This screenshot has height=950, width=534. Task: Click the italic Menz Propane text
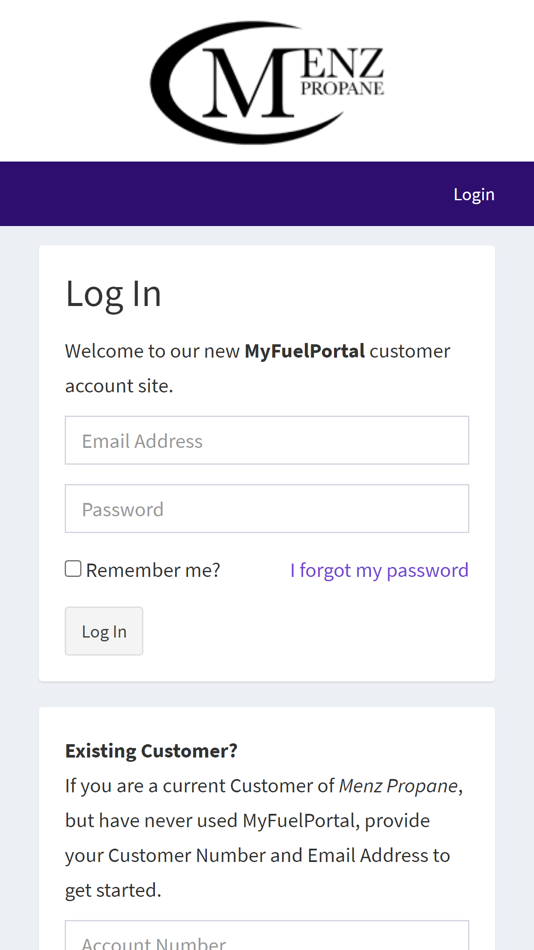[398, 786]
